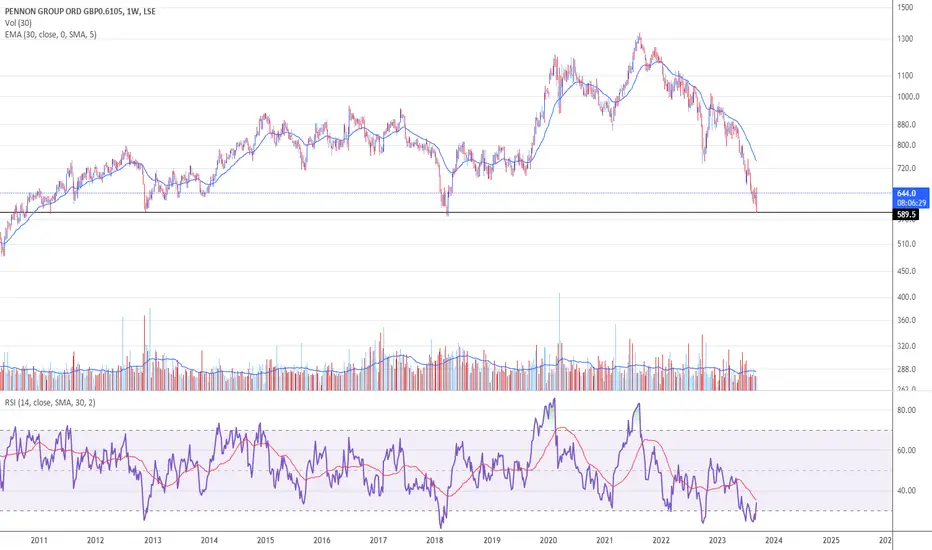Click the black 589.5 price line label
This screenshot has width=932, height=550.
click(906, 214)
